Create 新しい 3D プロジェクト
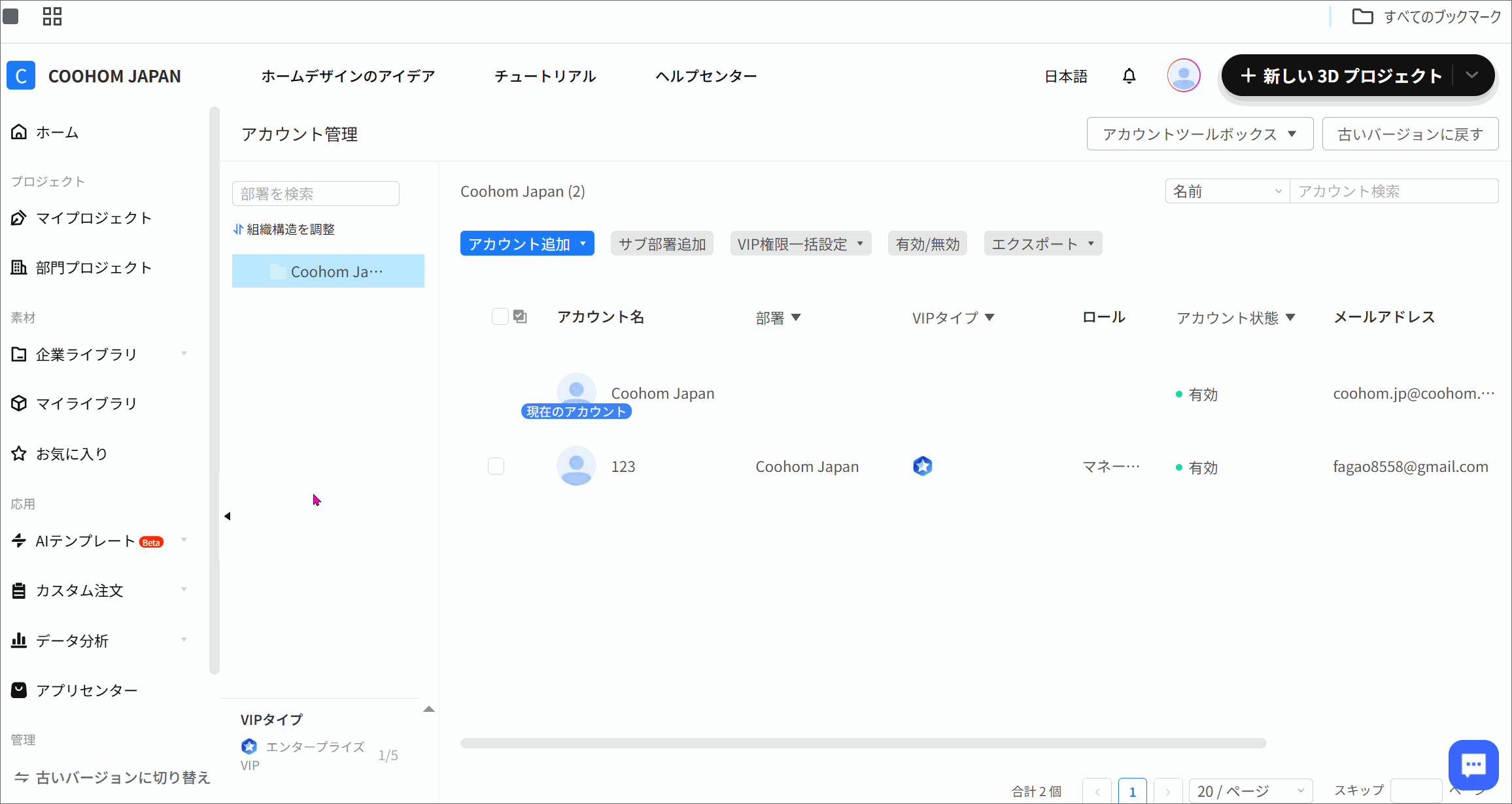 click(1341, 76)
